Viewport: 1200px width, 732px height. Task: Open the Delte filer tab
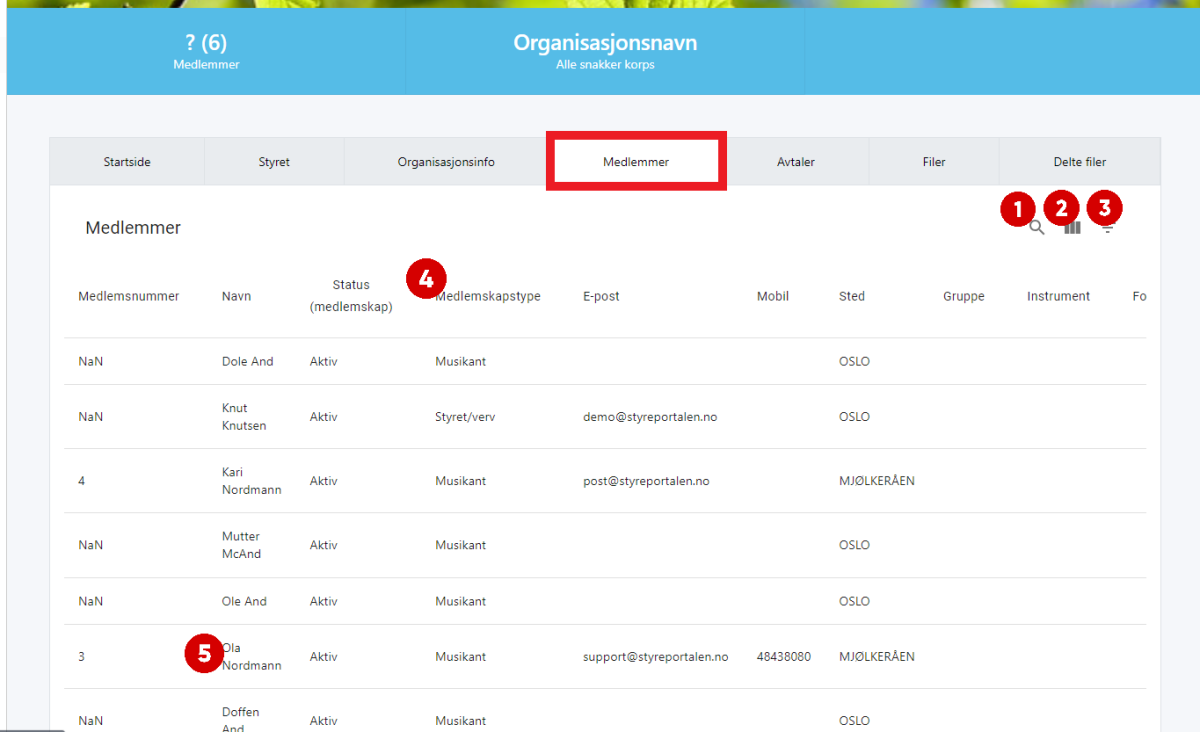pyautogui.click(x=1079, y=162)
